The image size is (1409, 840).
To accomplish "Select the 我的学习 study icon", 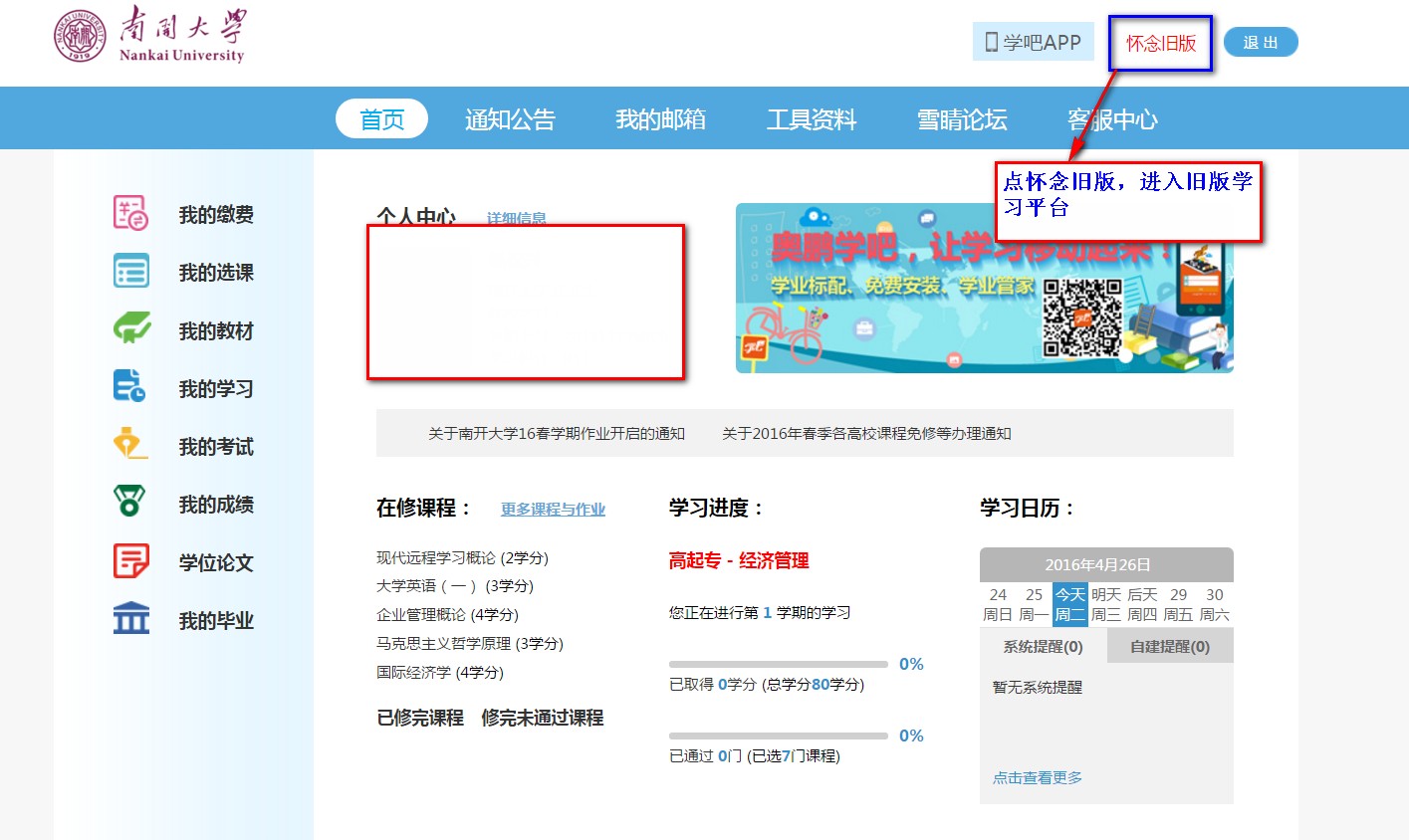I will [130, 387].
